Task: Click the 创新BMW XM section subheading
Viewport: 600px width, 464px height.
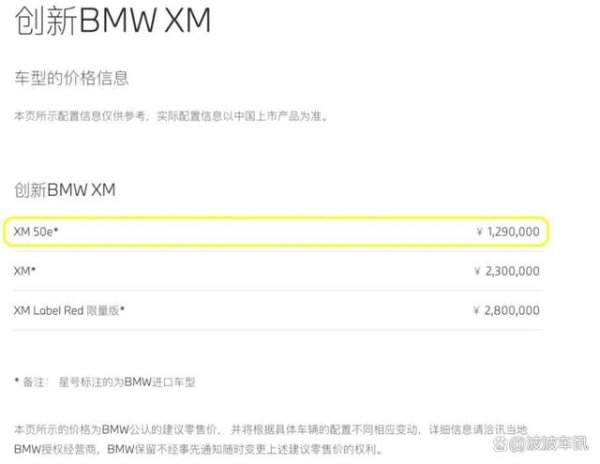Action: tap(65, 190)
